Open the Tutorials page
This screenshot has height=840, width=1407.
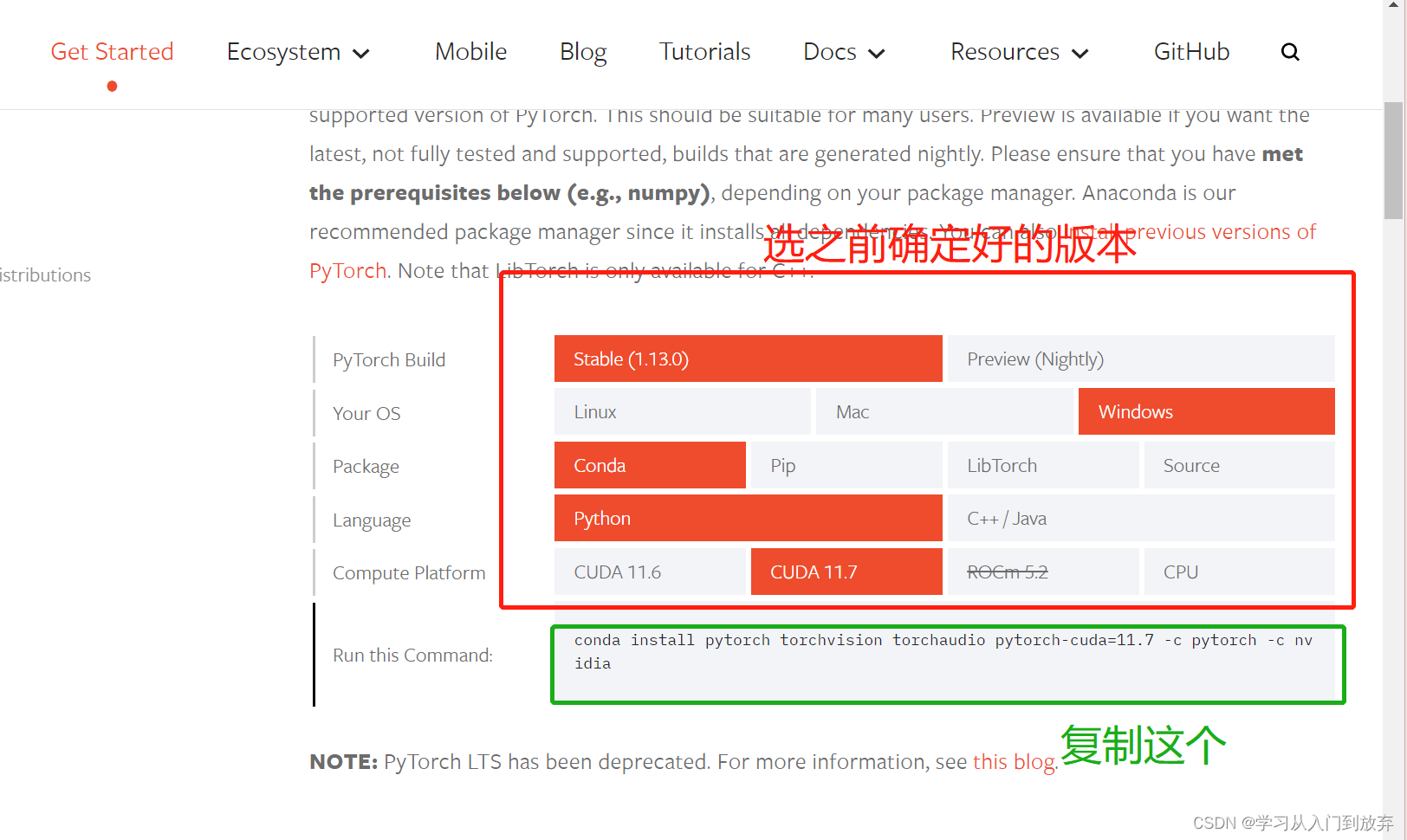pyautogui.click(x=704, y=52)
